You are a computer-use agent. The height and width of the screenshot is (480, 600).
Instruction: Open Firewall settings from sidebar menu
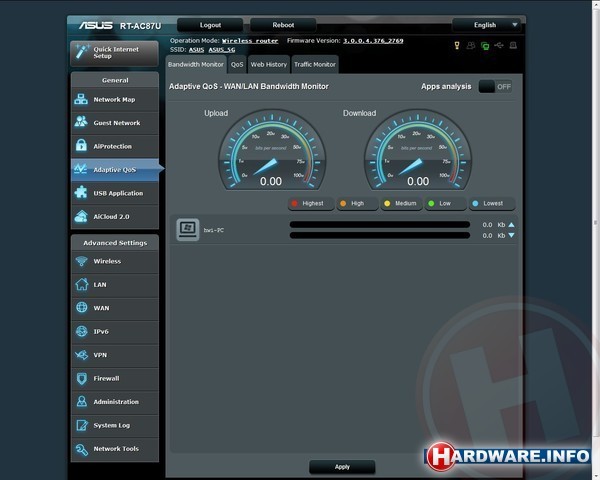(115, 379)
